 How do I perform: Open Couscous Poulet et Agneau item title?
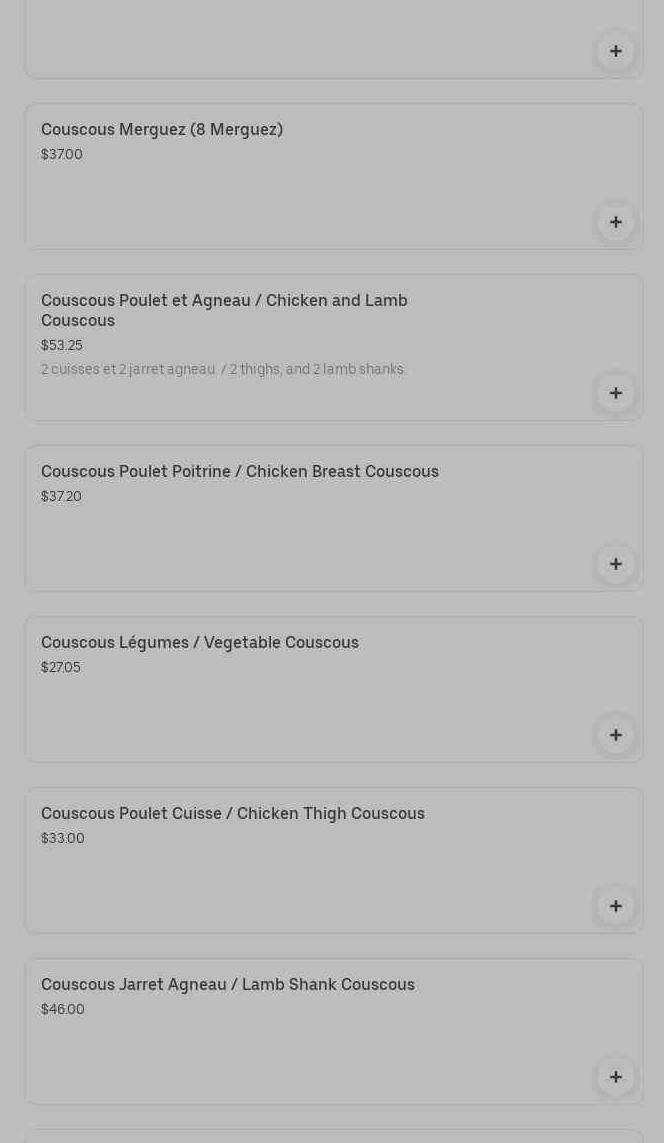coord(224,311)
